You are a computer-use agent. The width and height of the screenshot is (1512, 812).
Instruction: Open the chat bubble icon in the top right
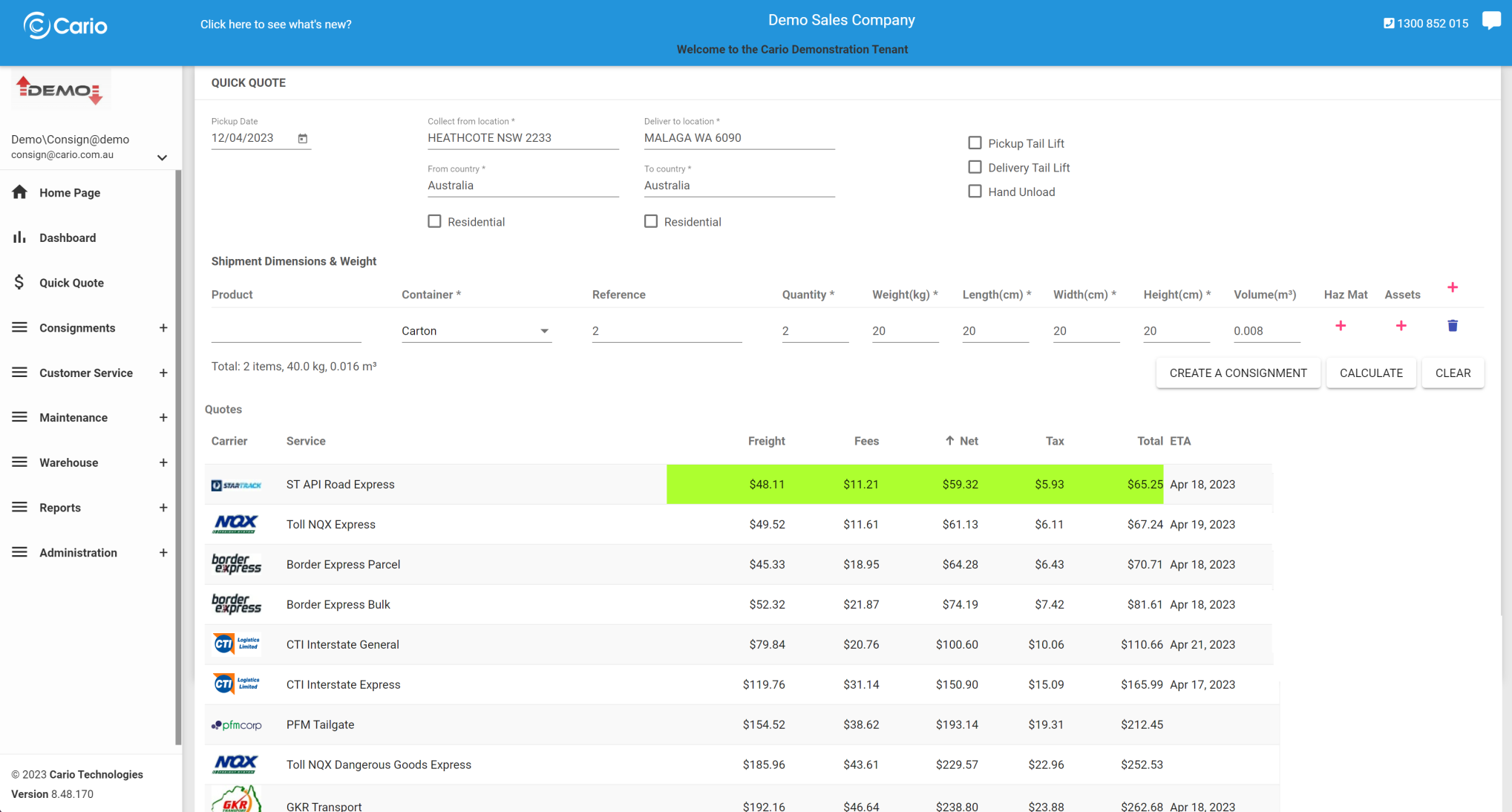[x=1492, y=21]
